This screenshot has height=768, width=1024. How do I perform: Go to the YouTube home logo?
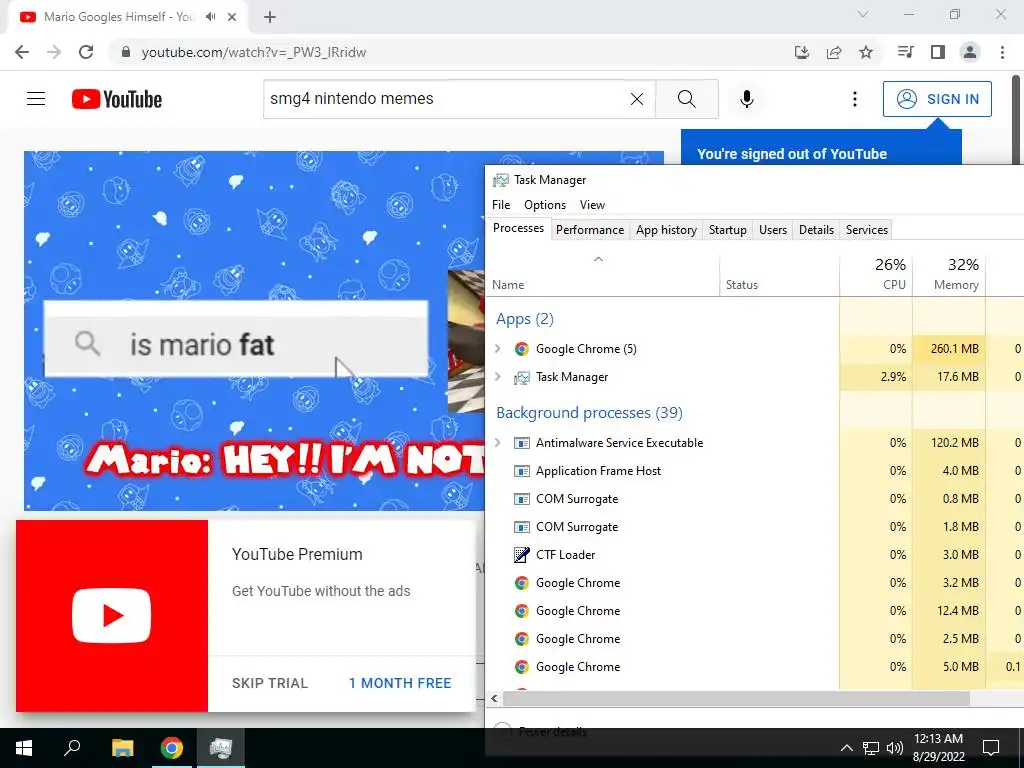[117, 99]
